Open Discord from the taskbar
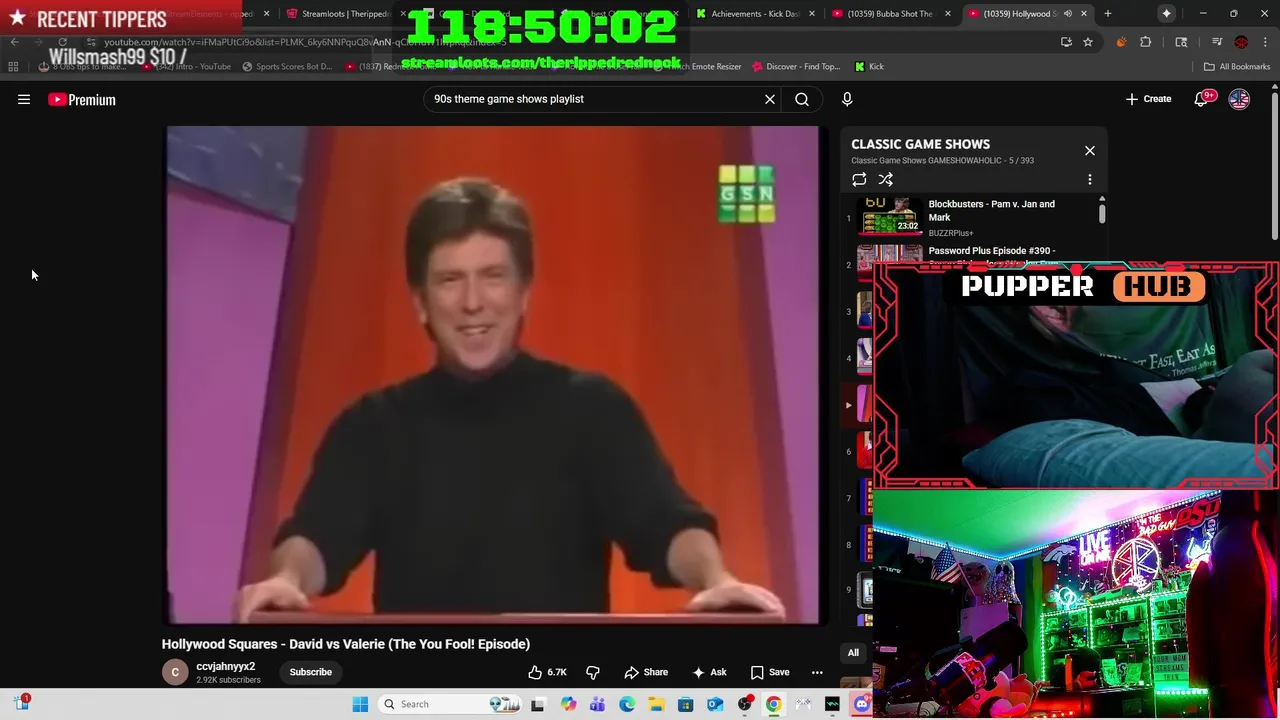1280x720 pixels. [x=861, y=704]
